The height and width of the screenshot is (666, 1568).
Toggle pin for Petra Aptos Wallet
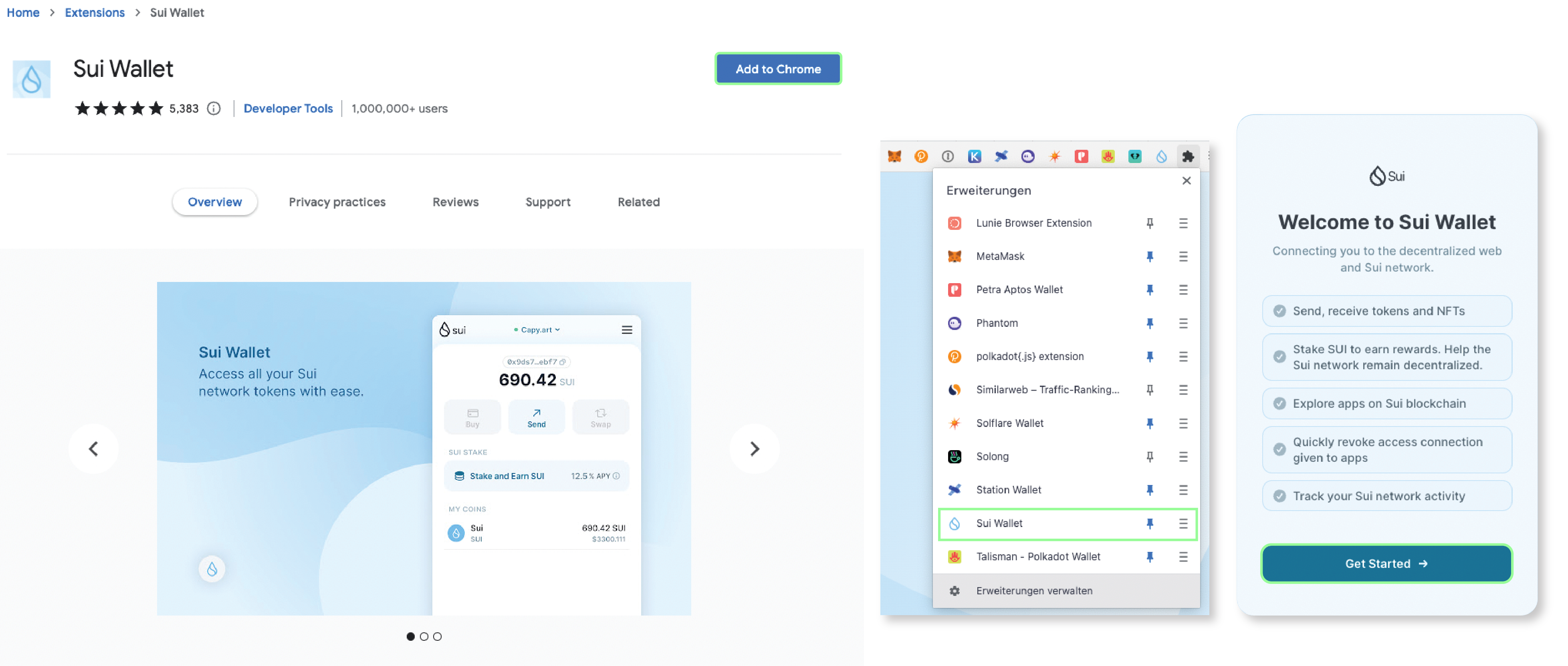(x=1150, y=290)
